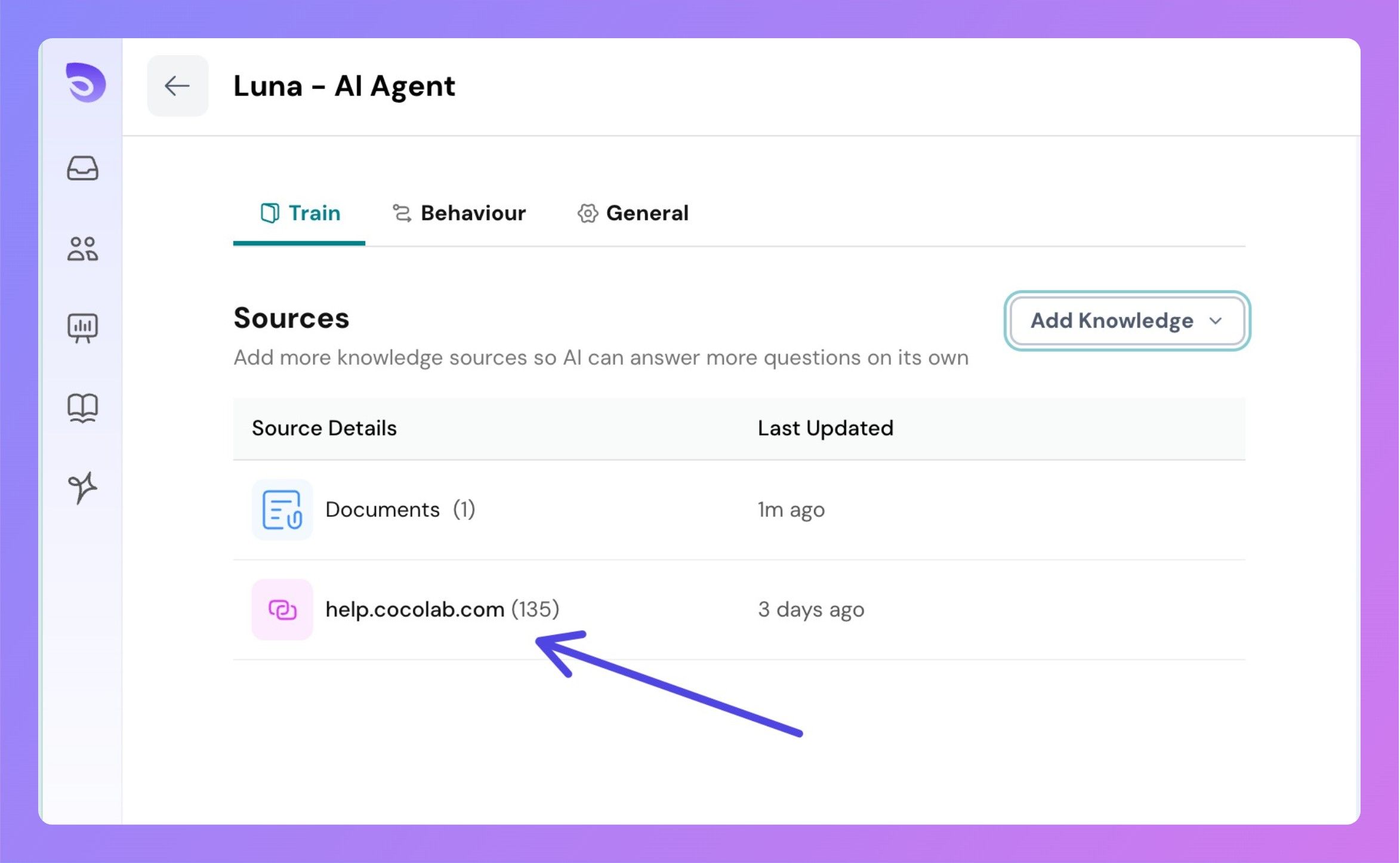Click the Behaviour flow icon
This screenshot has height=863, width=1400.
pyautogui.click(x=402, y=213)
